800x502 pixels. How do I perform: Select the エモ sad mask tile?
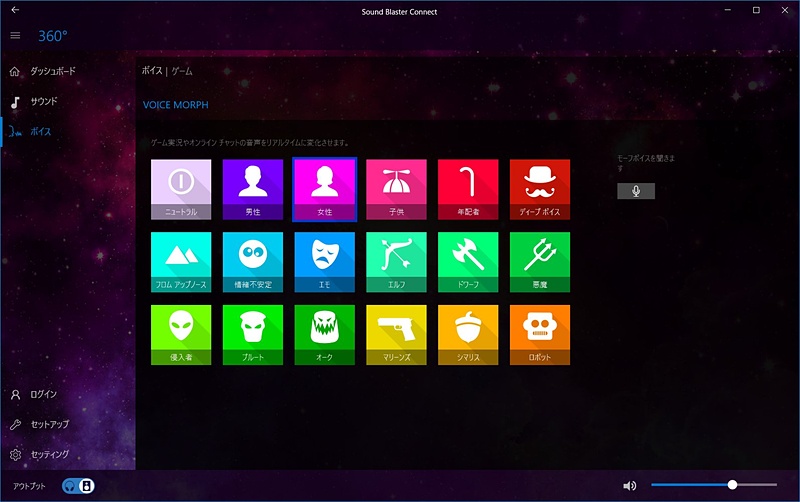(324, 262)
